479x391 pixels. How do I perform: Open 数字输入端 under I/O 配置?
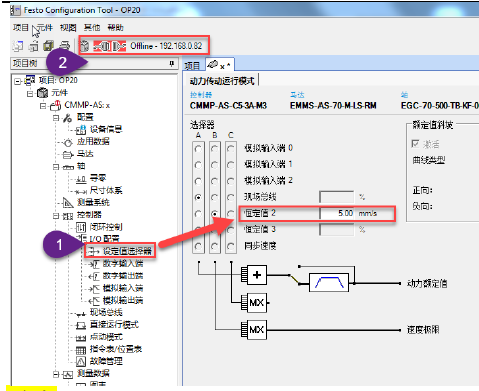123,264
